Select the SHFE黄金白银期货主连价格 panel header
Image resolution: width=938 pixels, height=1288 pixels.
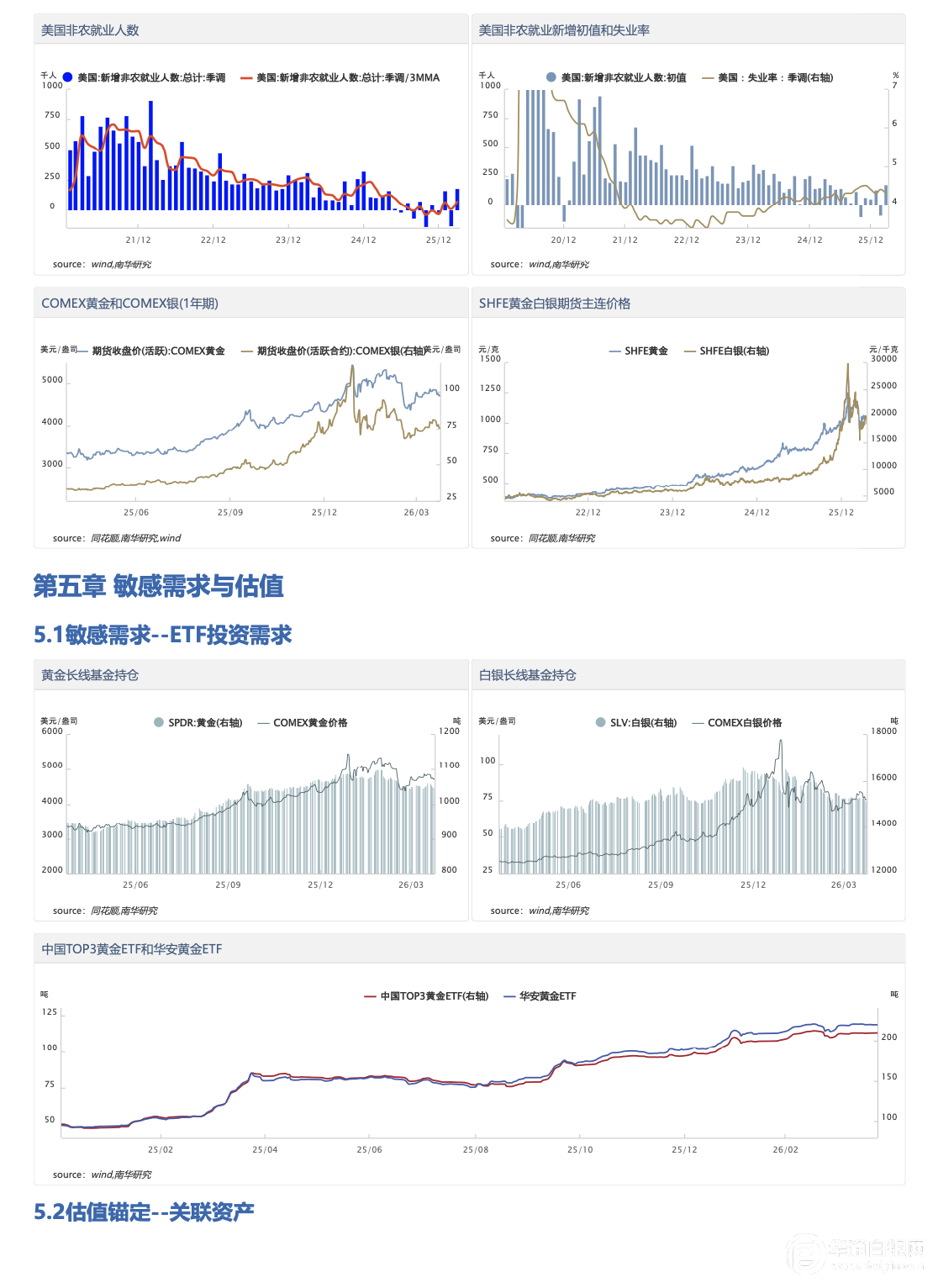554,304
